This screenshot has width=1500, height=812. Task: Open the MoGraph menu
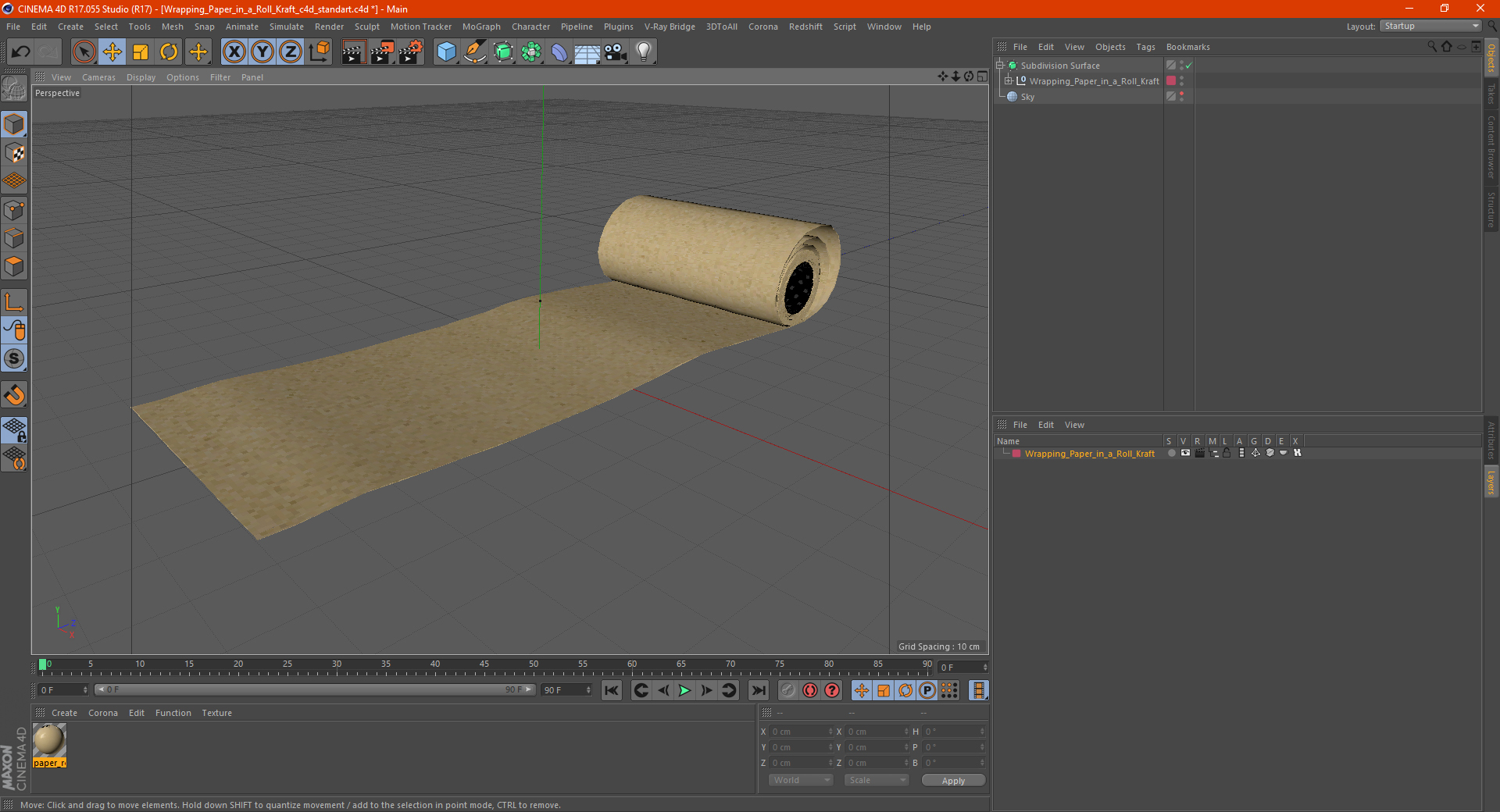[x=481, y=27]
